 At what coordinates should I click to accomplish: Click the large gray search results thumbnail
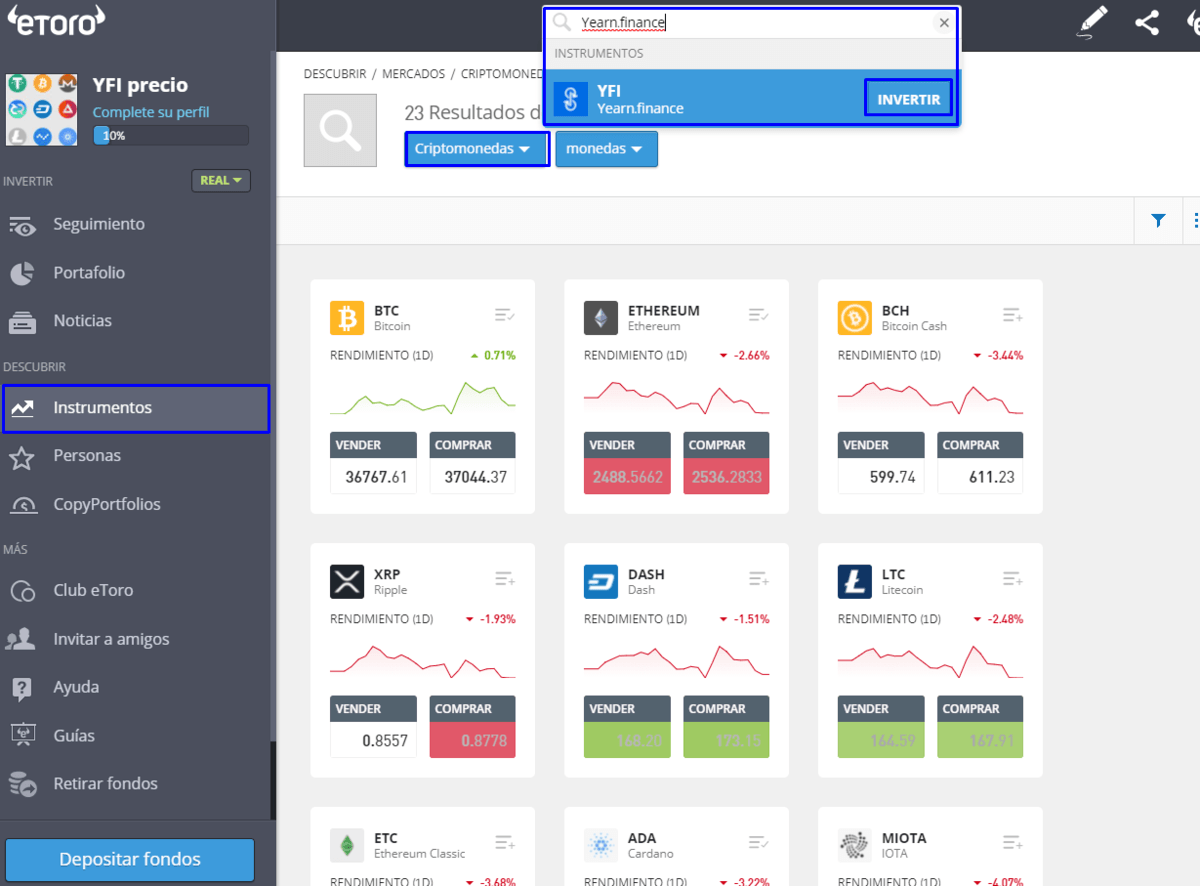coord(340,130)
